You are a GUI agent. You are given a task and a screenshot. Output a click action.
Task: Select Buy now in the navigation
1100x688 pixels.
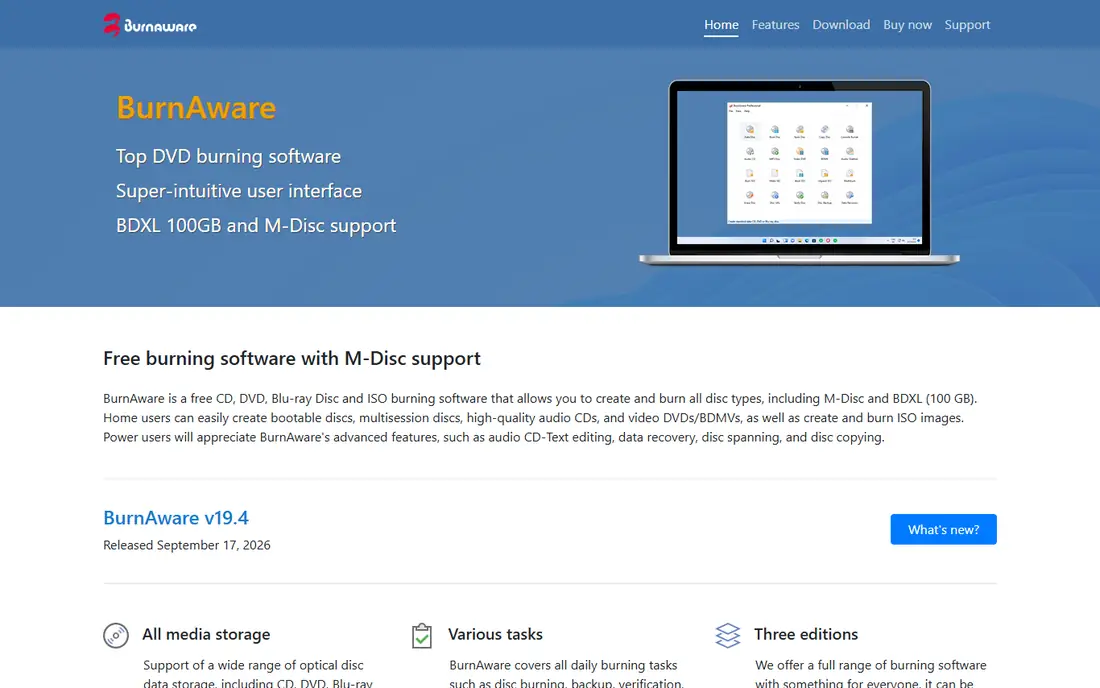point(907,25)
